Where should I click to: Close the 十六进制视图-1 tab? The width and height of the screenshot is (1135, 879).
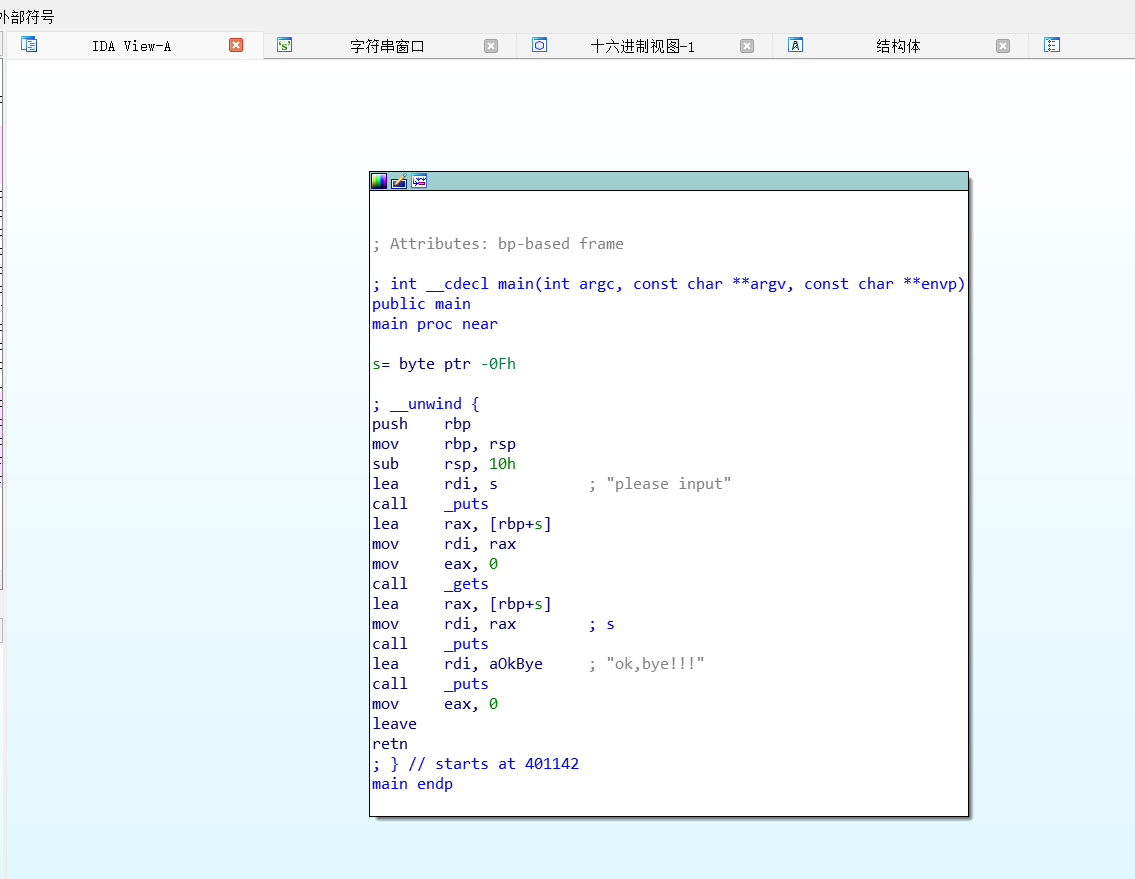tap(747, 46)
